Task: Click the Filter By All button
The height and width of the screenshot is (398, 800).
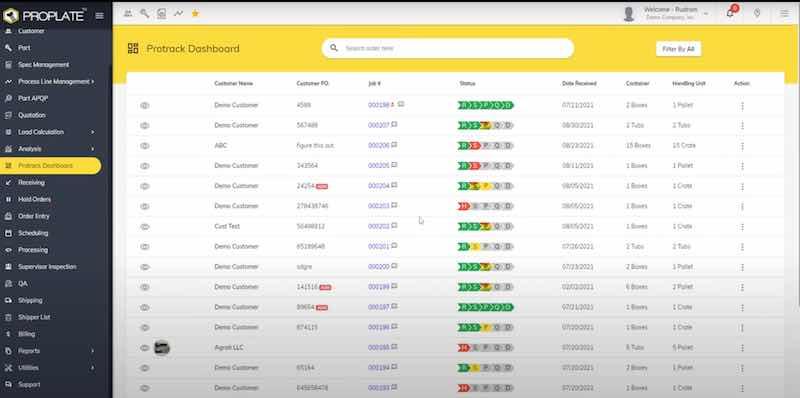Action: coord(678,49)
